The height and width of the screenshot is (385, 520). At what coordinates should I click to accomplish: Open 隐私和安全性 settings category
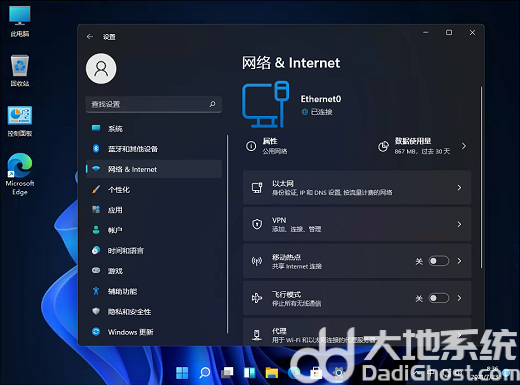(x=154, y=312)
